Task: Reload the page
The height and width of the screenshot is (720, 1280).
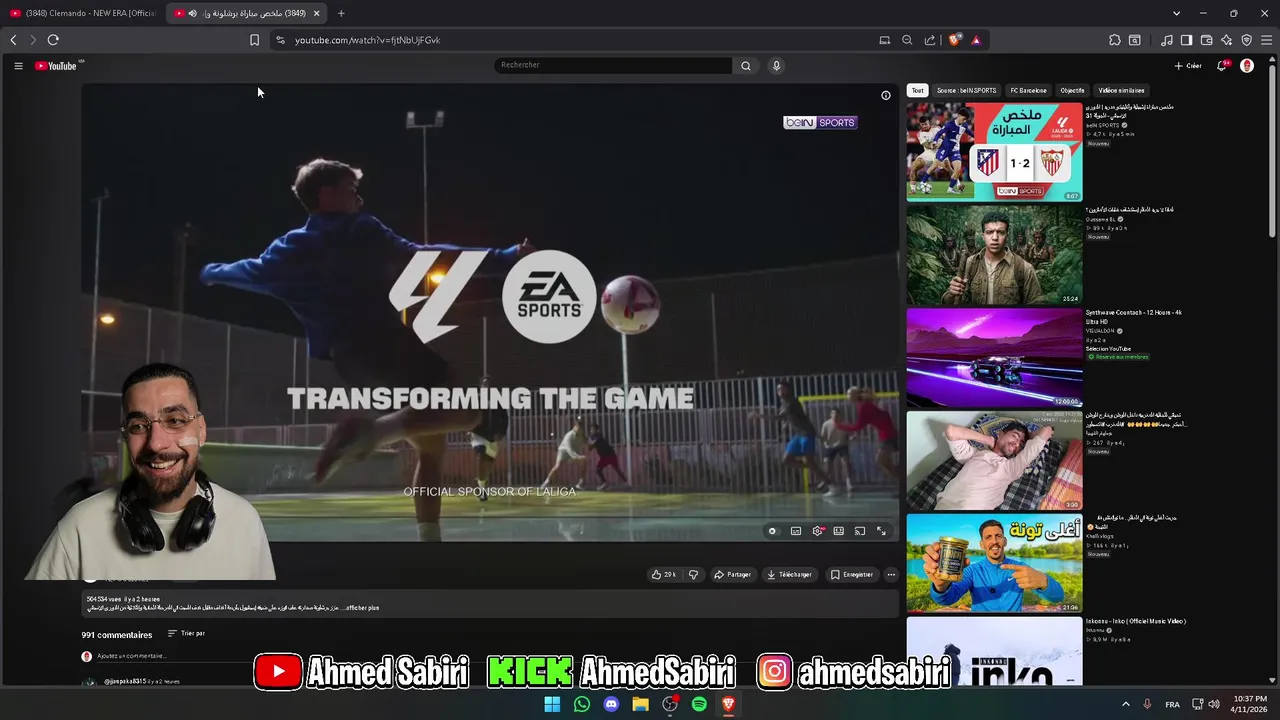Action: click(53, 40)
